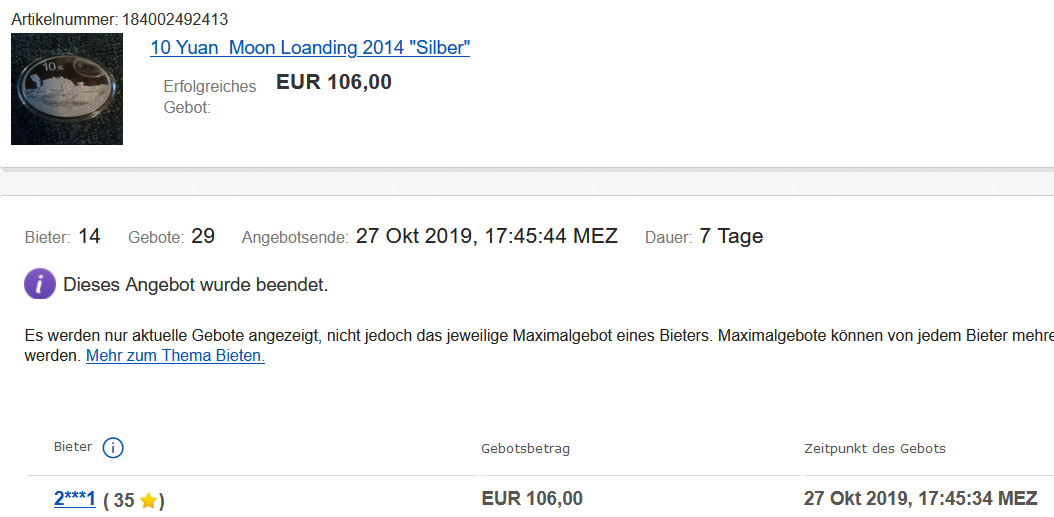The height and width of the screenshot is (517, 1054).
Task: Click the Gebote count 29
Action: point(203,236)
